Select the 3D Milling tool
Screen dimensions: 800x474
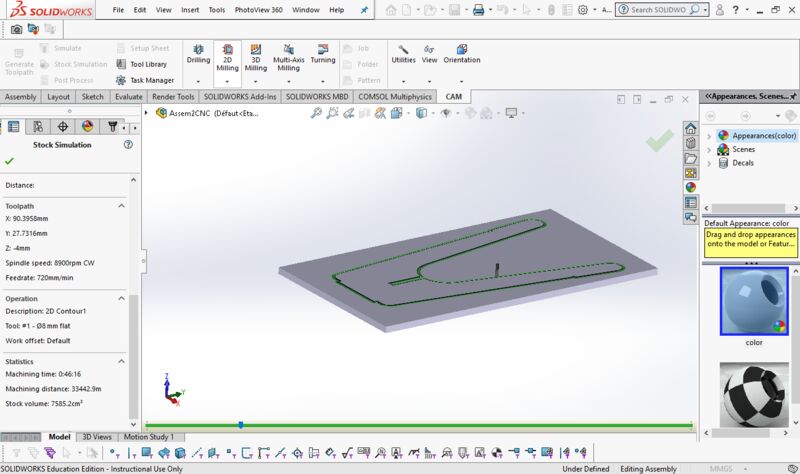256,58
